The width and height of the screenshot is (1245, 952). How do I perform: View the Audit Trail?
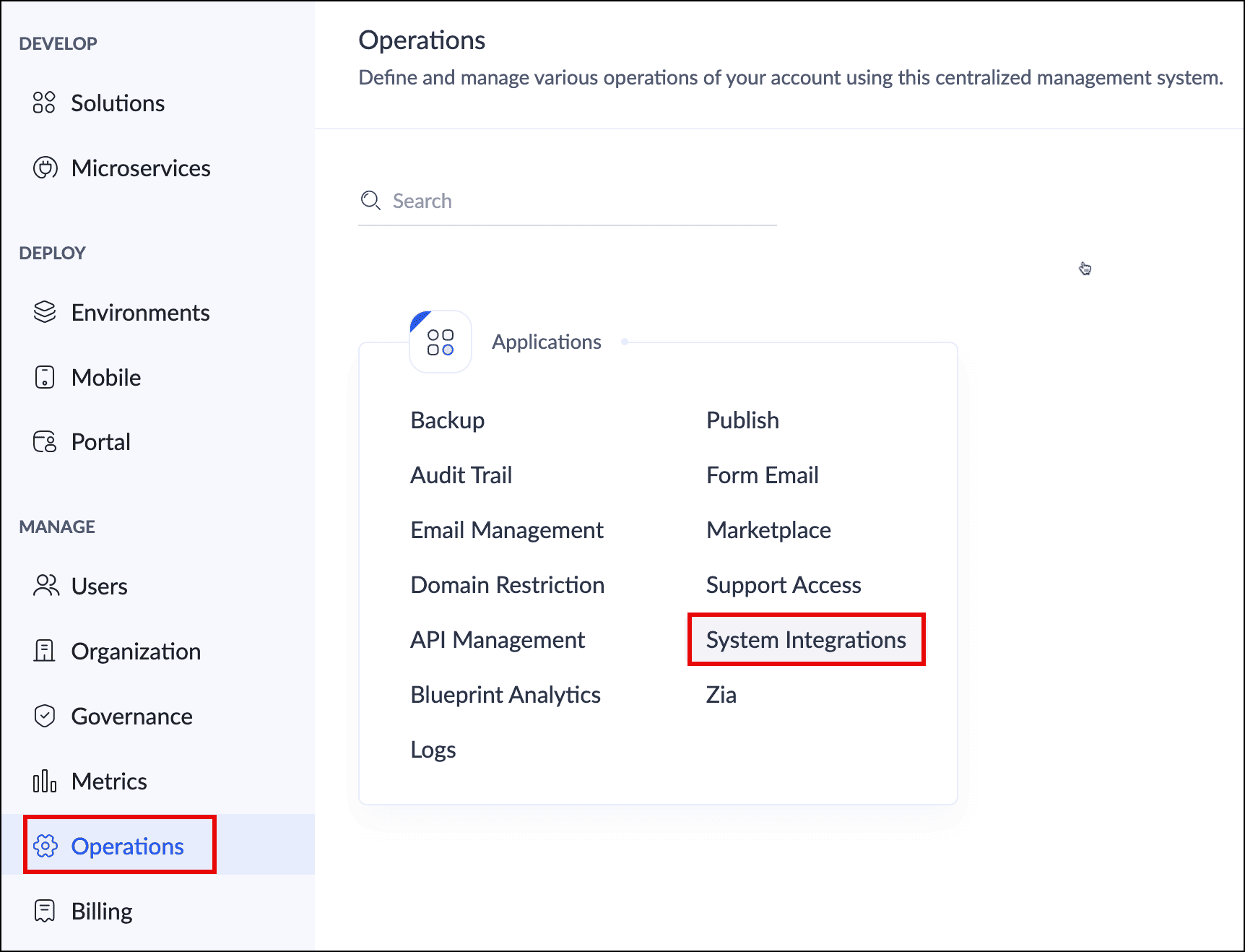461,475
